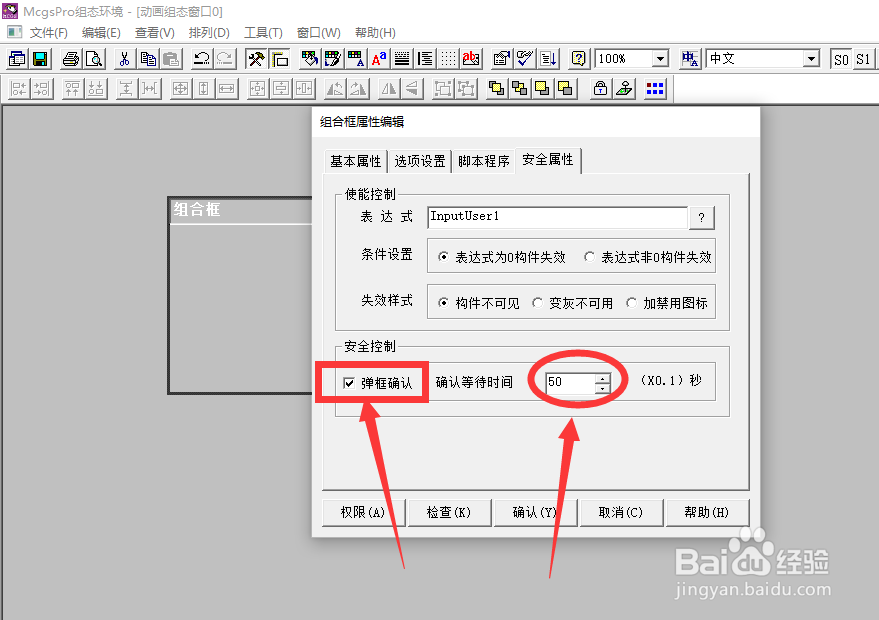Click the lock object icon
Screen dimensions: 879x620
click(x=600, y=89)
